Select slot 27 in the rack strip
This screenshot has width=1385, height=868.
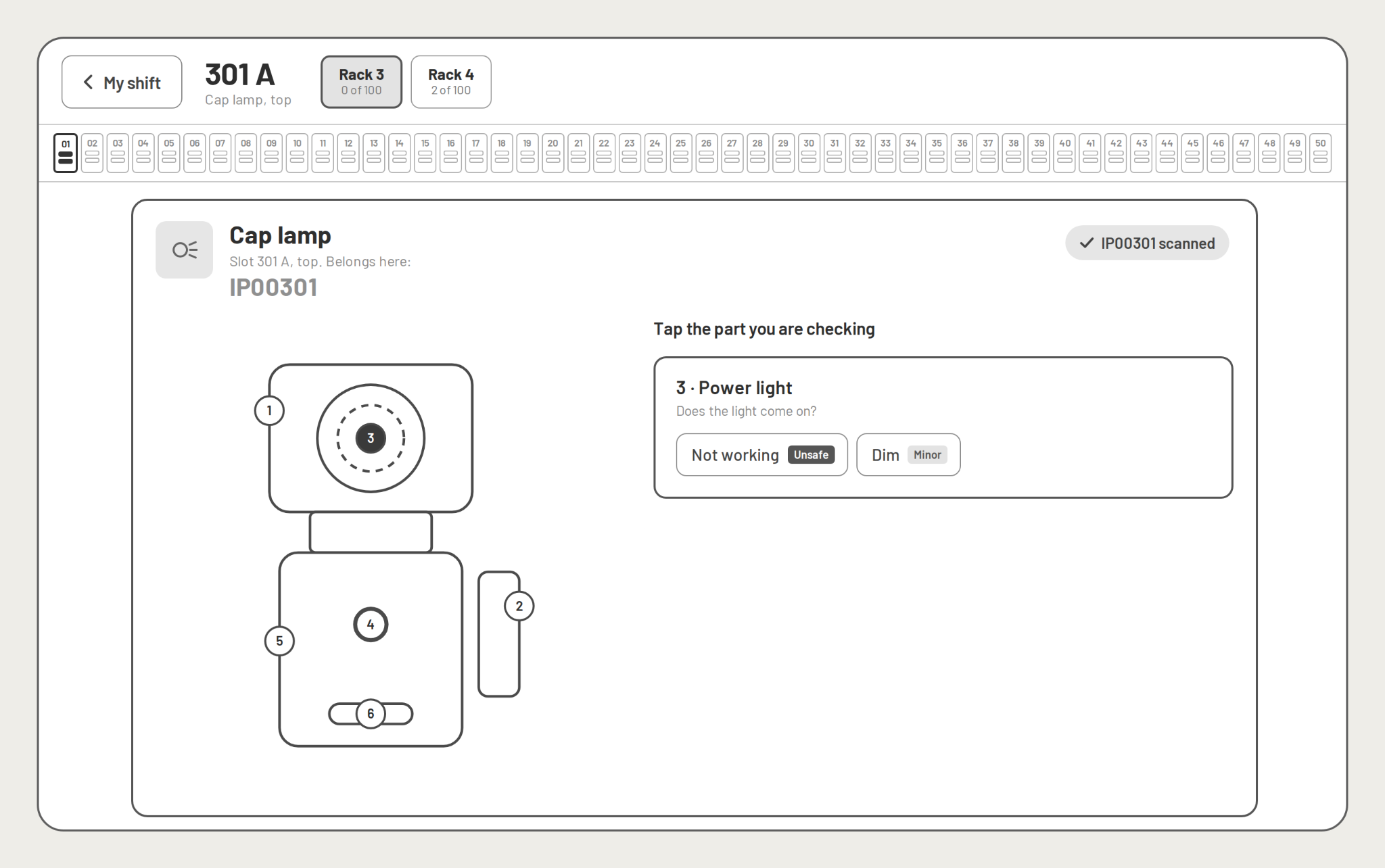pos(732,153)
